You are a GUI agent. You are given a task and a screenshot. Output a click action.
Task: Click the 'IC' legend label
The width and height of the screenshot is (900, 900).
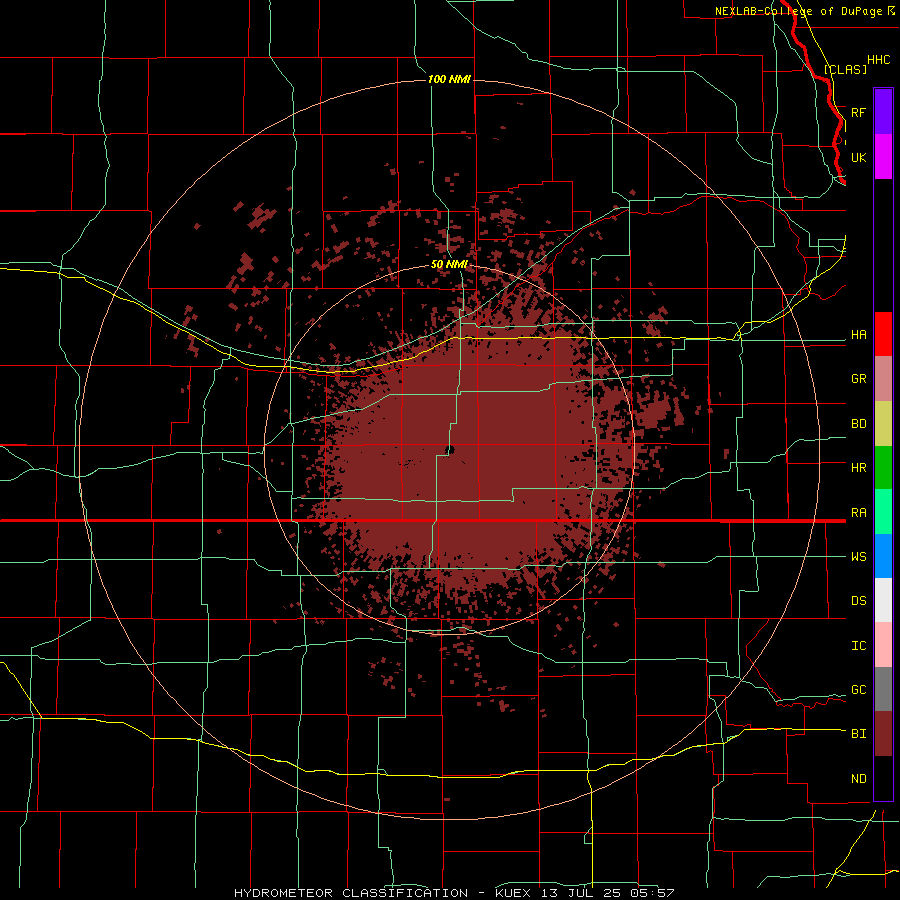pos(858,646)
